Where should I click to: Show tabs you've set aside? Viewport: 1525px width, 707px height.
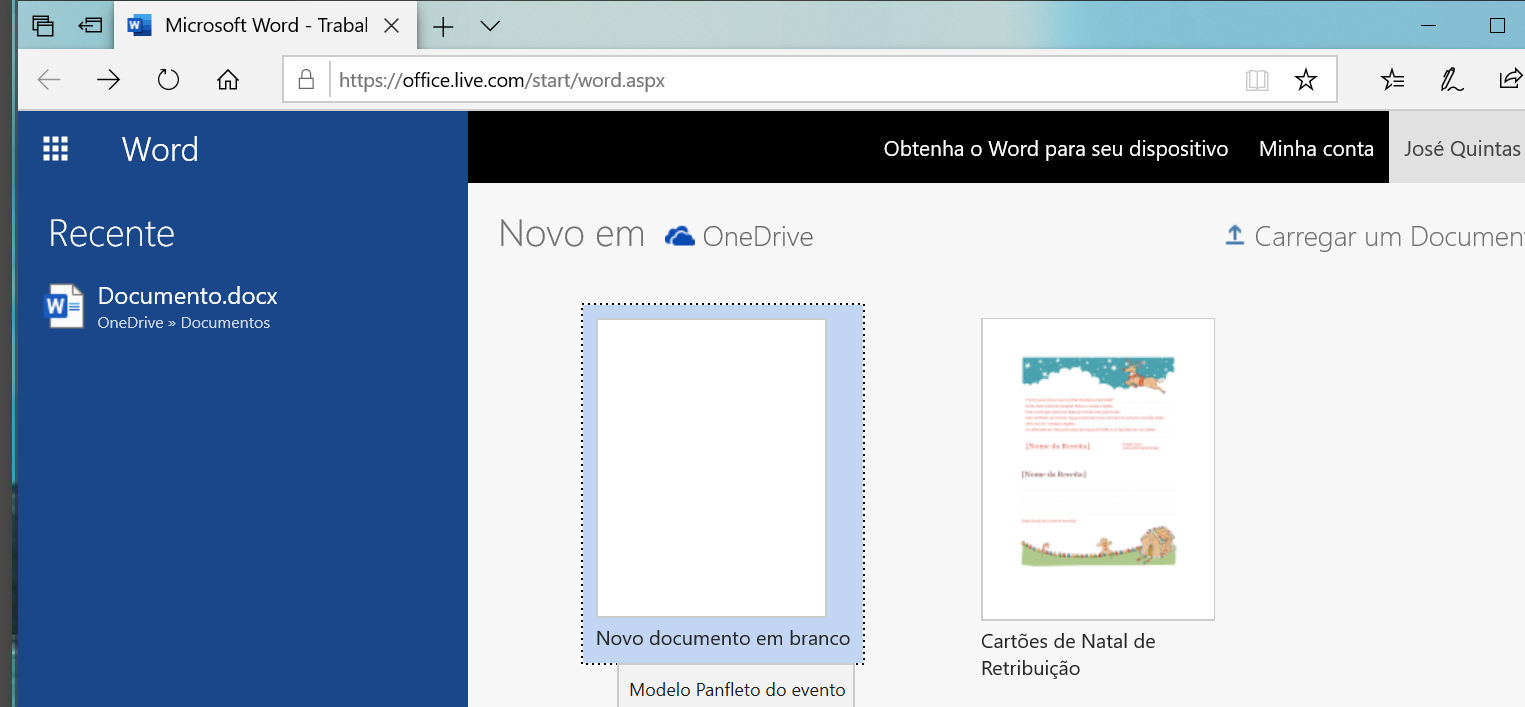(x=43, y=26)
